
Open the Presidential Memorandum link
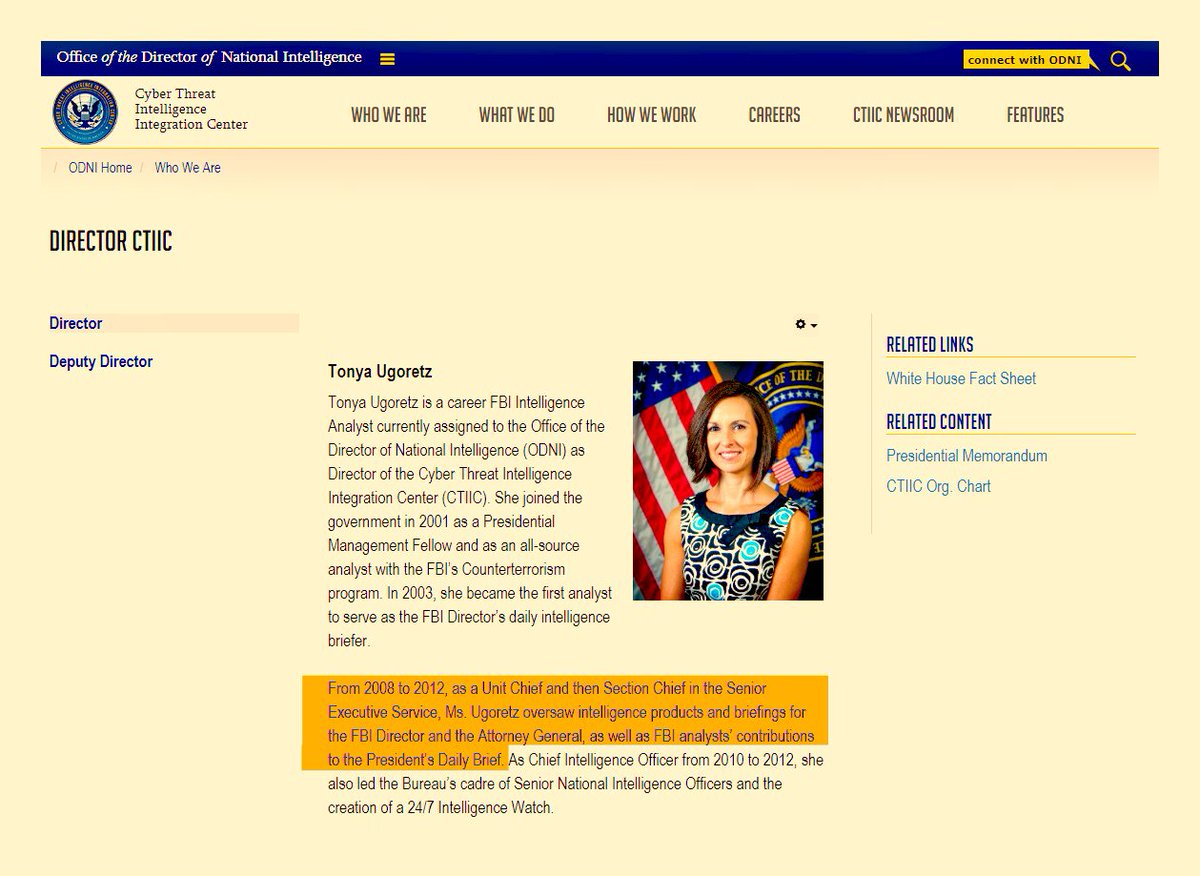tap(967, 455)
